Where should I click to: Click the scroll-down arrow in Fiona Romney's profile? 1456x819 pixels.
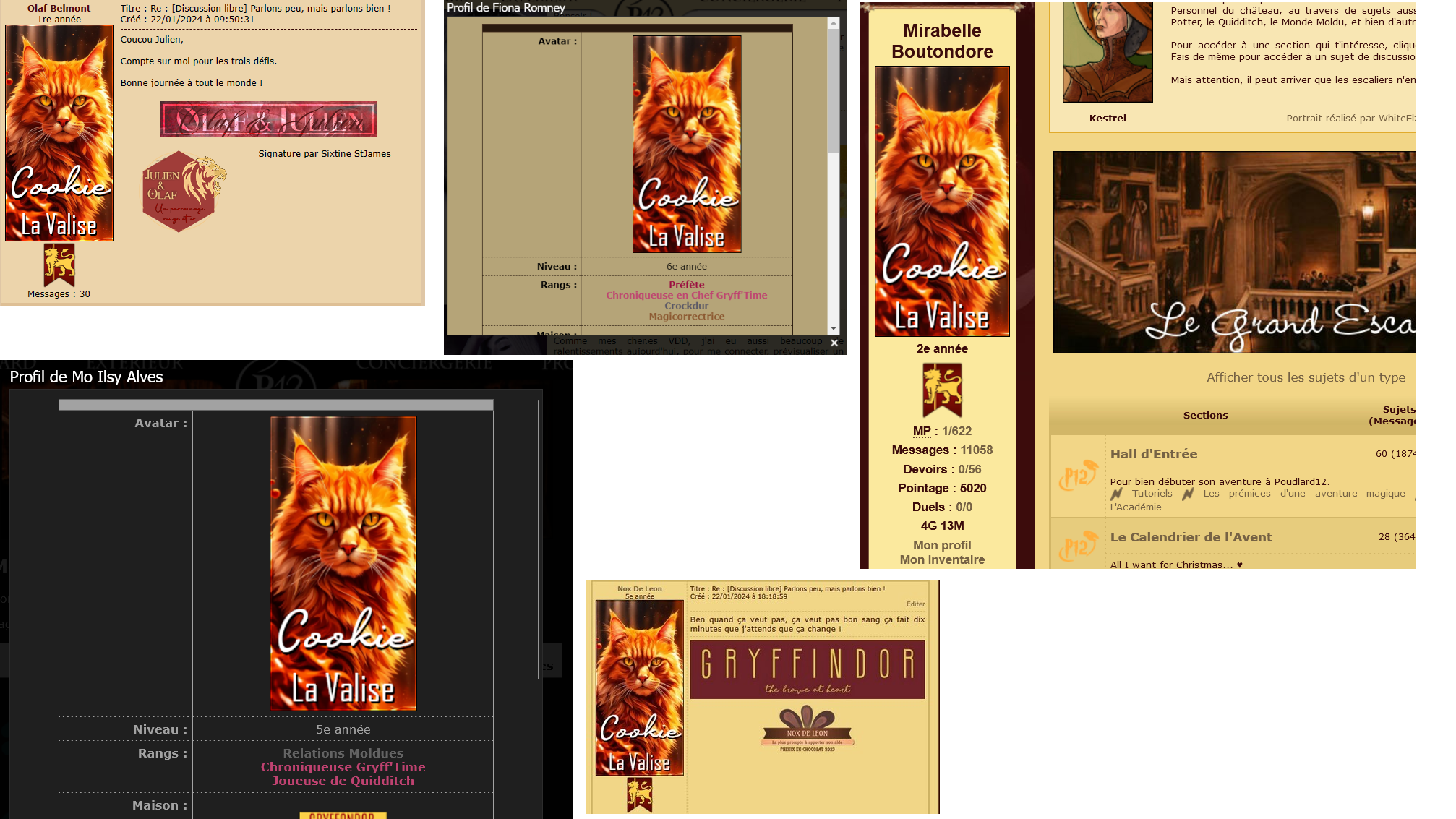pyautogui.click(x=834, y=328)
